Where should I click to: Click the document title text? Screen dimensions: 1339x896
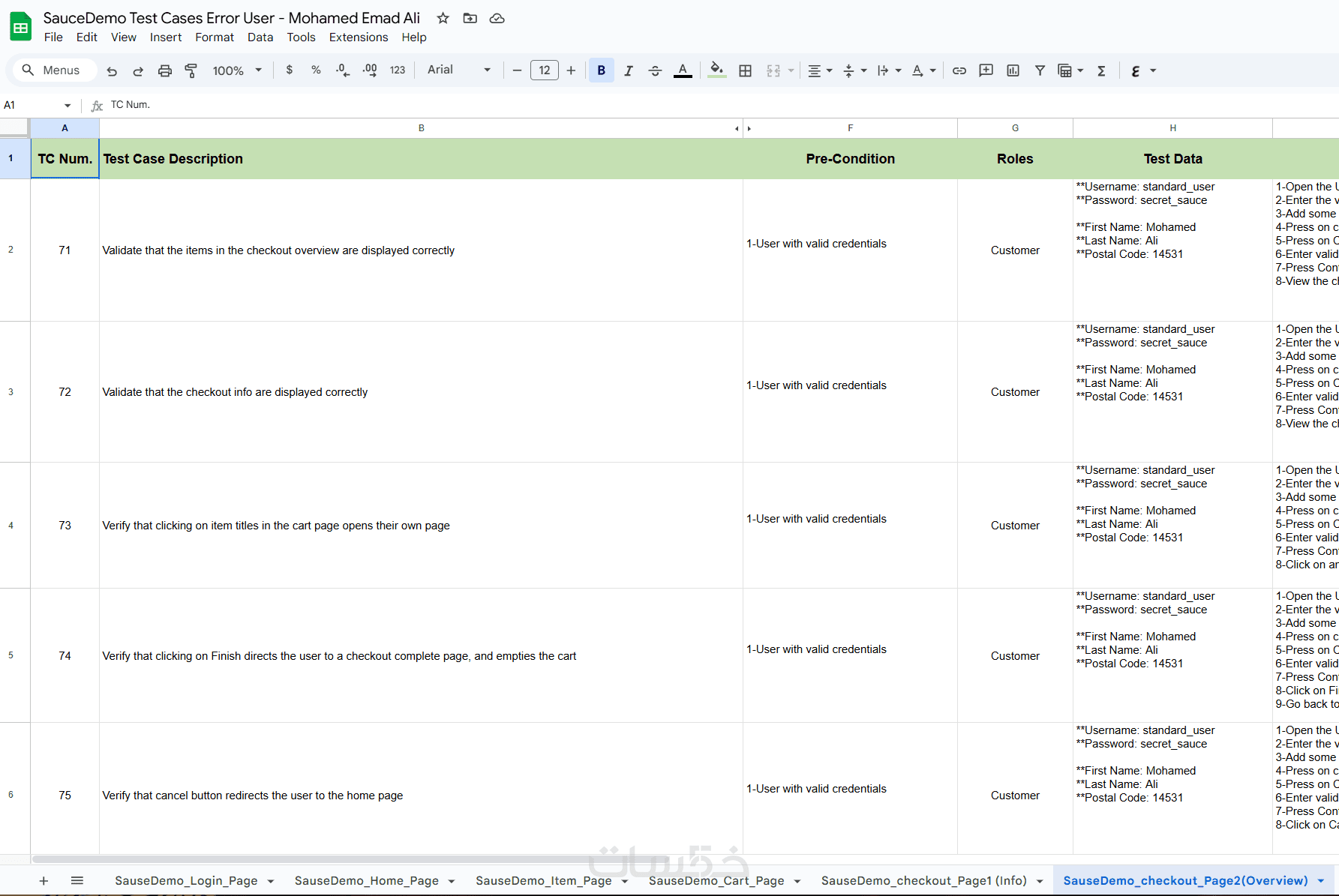[232, 18]
